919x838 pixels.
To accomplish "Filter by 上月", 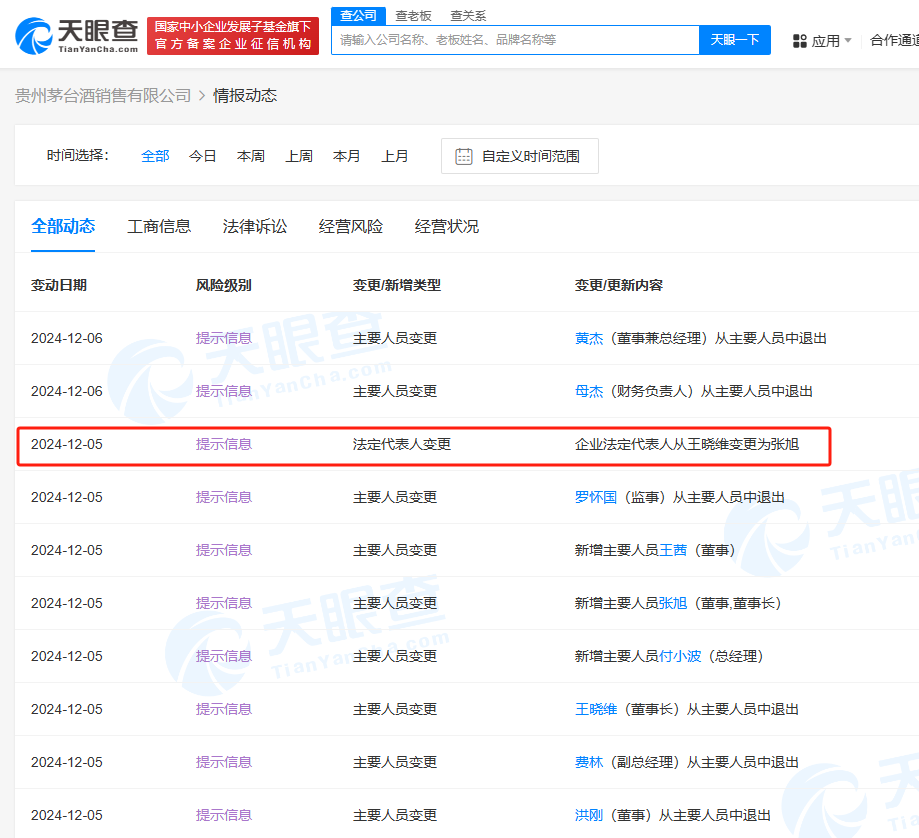I will 394,156.
